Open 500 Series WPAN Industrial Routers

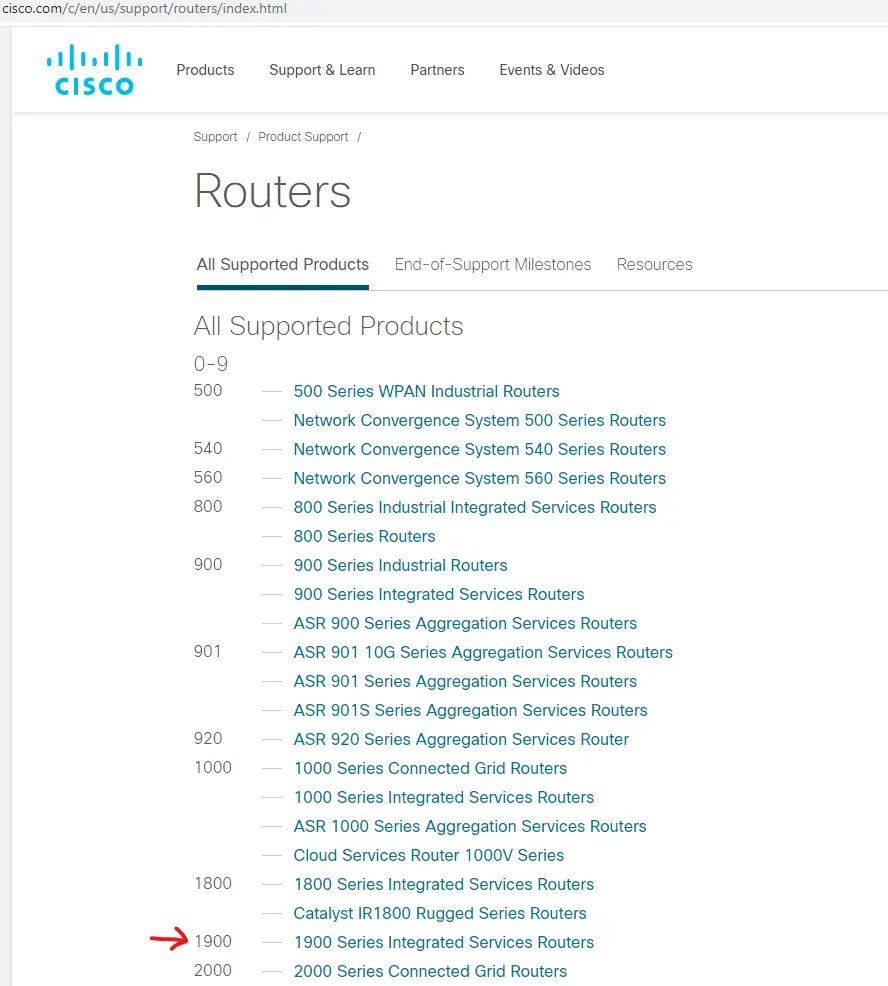[x=426, y=391]
